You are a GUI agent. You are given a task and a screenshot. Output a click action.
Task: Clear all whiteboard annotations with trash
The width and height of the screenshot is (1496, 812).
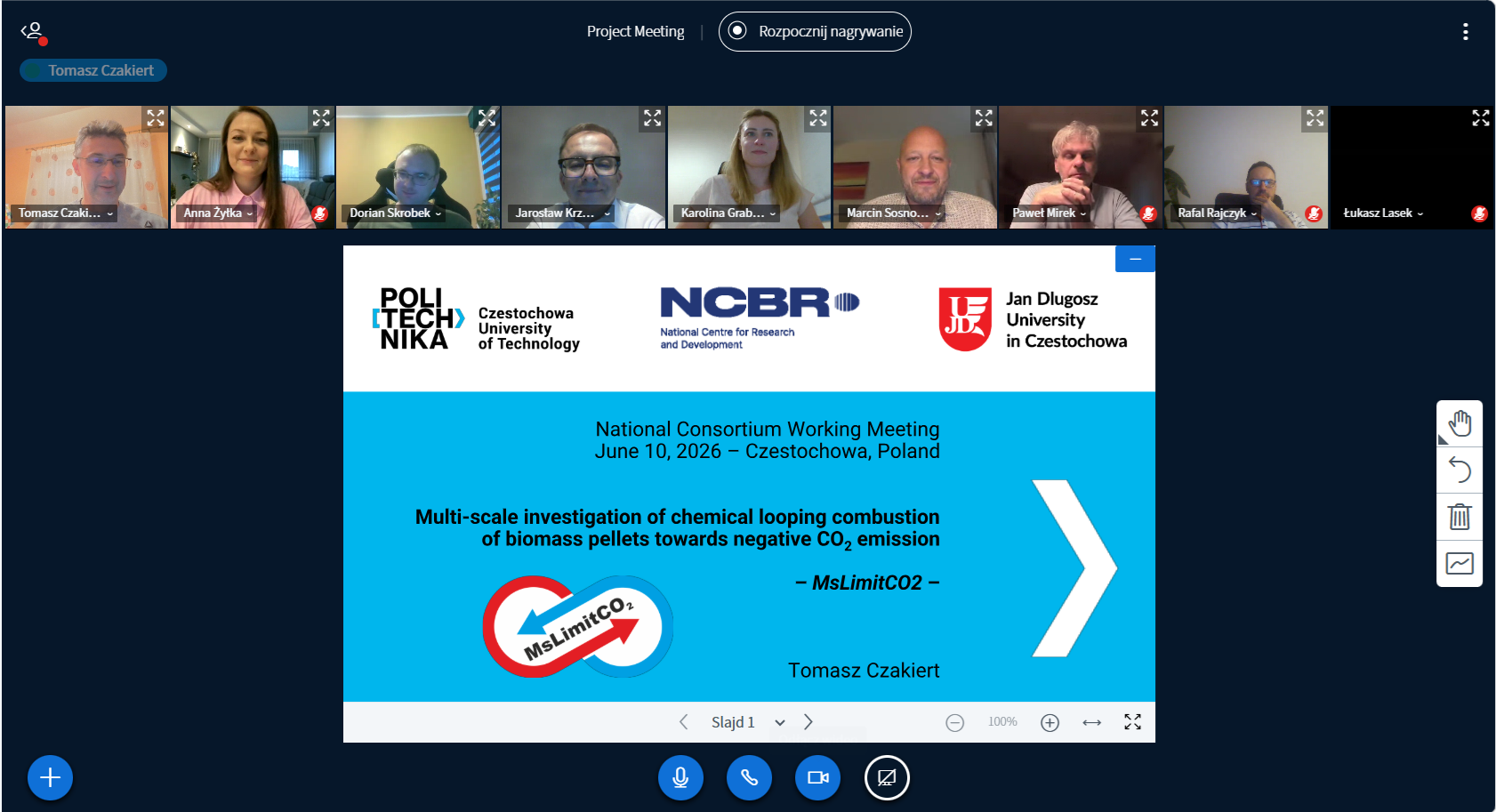pyautogui.click(x=1460, y=517)
